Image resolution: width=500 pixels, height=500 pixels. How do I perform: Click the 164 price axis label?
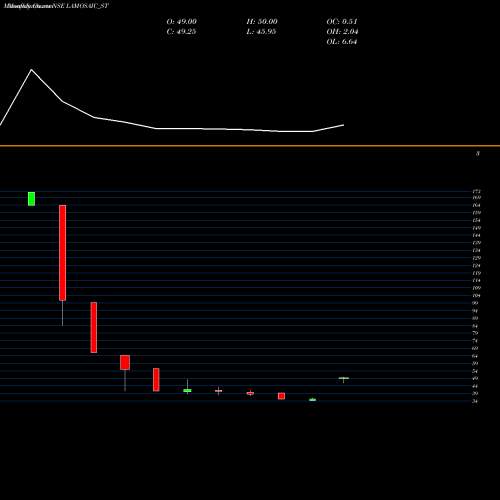477,205
